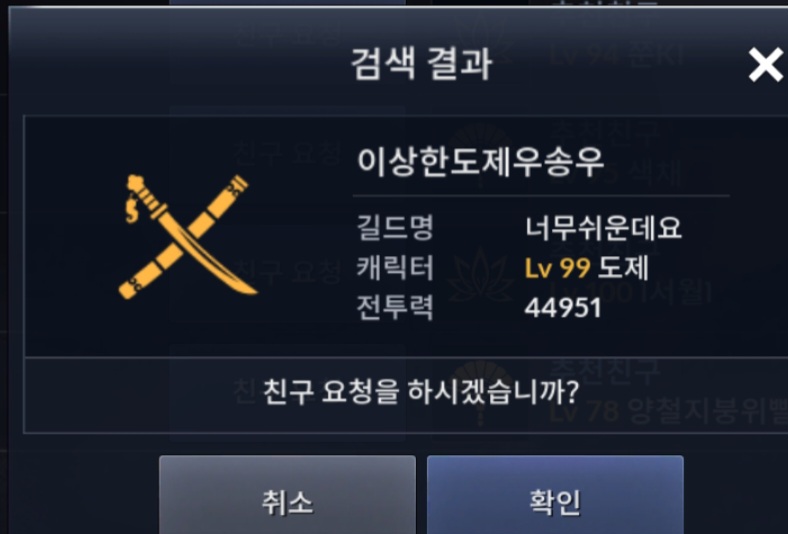This screenshot has height=534, width=788.
Task: Click the 친구 요청을 하시겠습니까? prompt text
Action: pos(421,391)
